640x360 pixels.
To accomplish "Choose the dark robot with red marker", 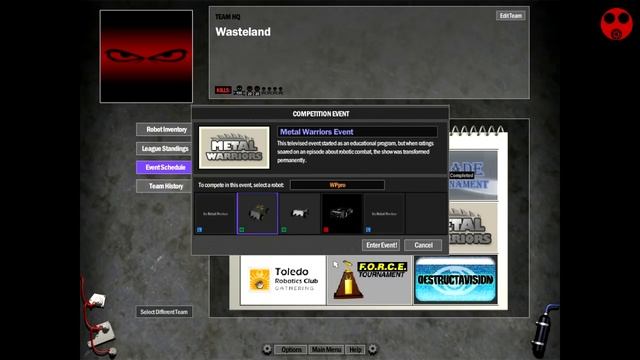I will pos(342,213).
